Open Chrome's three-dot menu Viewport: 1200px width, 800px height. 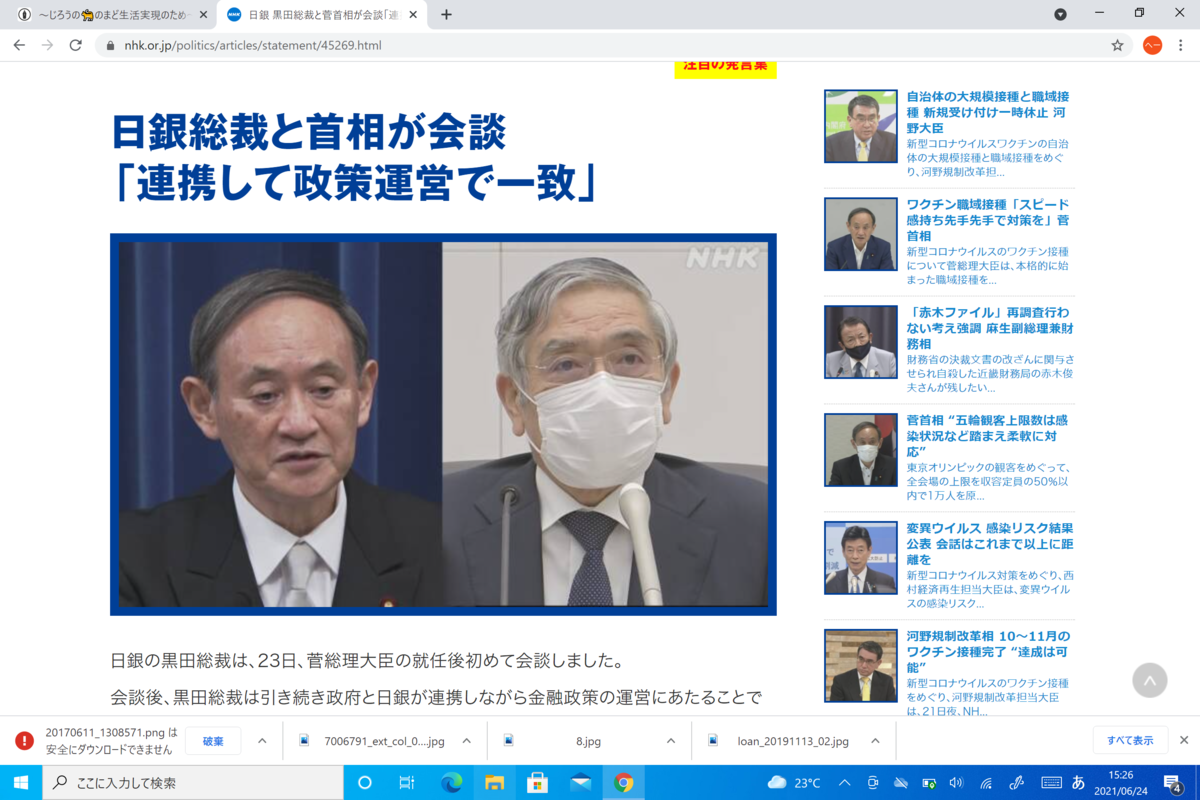1180,45
